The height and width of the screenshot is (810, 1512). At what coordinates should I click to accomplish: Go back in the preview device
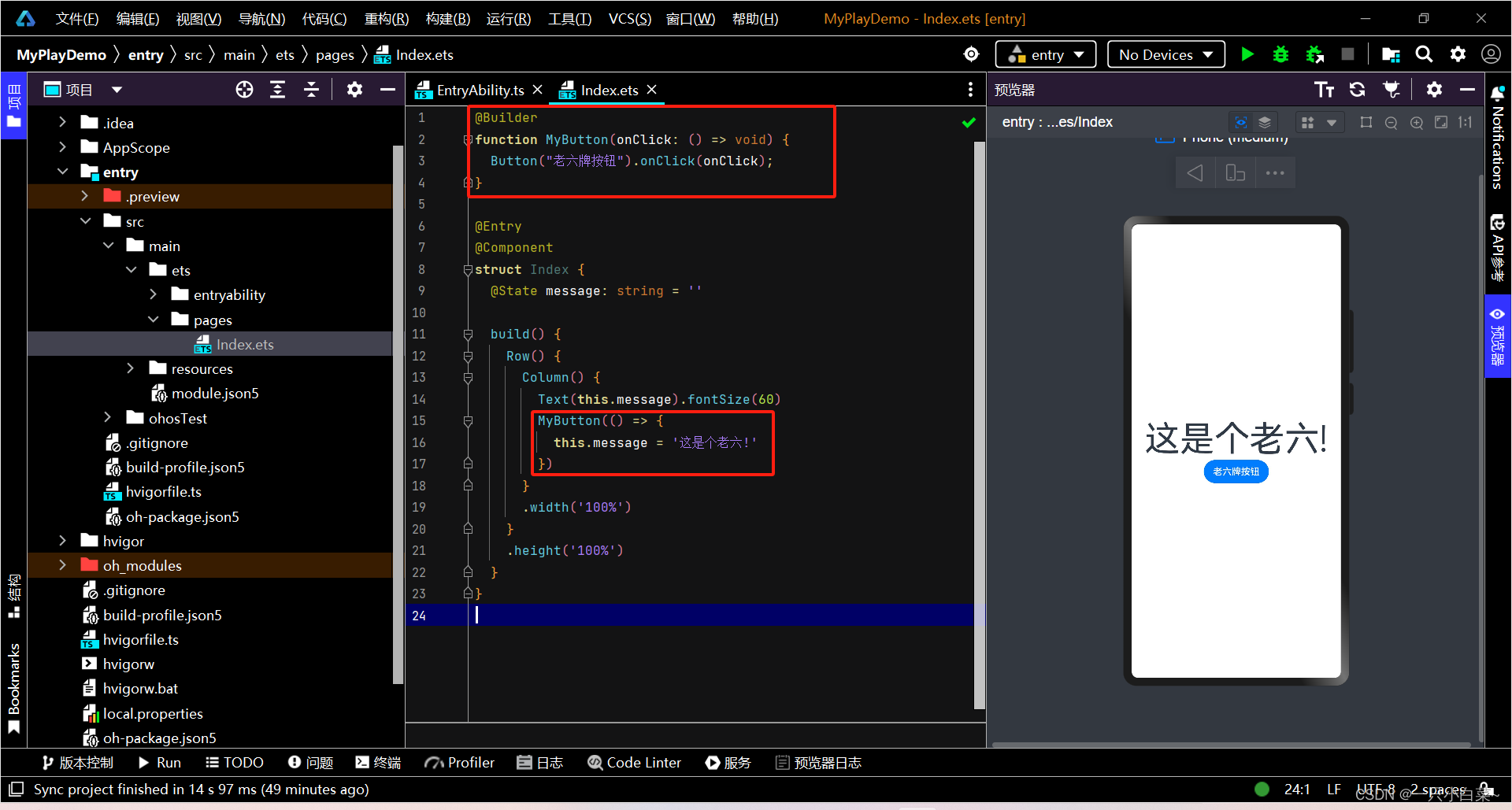tap(1195, 173)
